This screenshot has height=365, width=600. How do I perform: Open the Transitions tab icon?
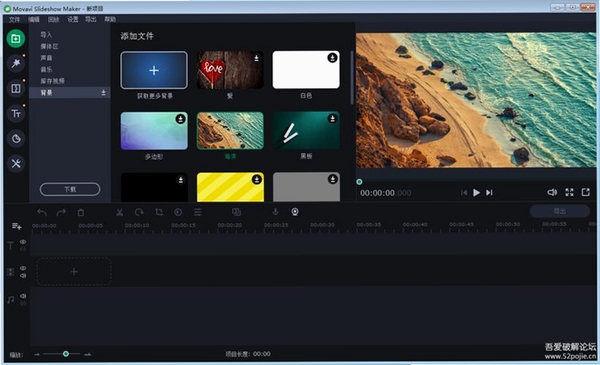click(x=16, y=89)
